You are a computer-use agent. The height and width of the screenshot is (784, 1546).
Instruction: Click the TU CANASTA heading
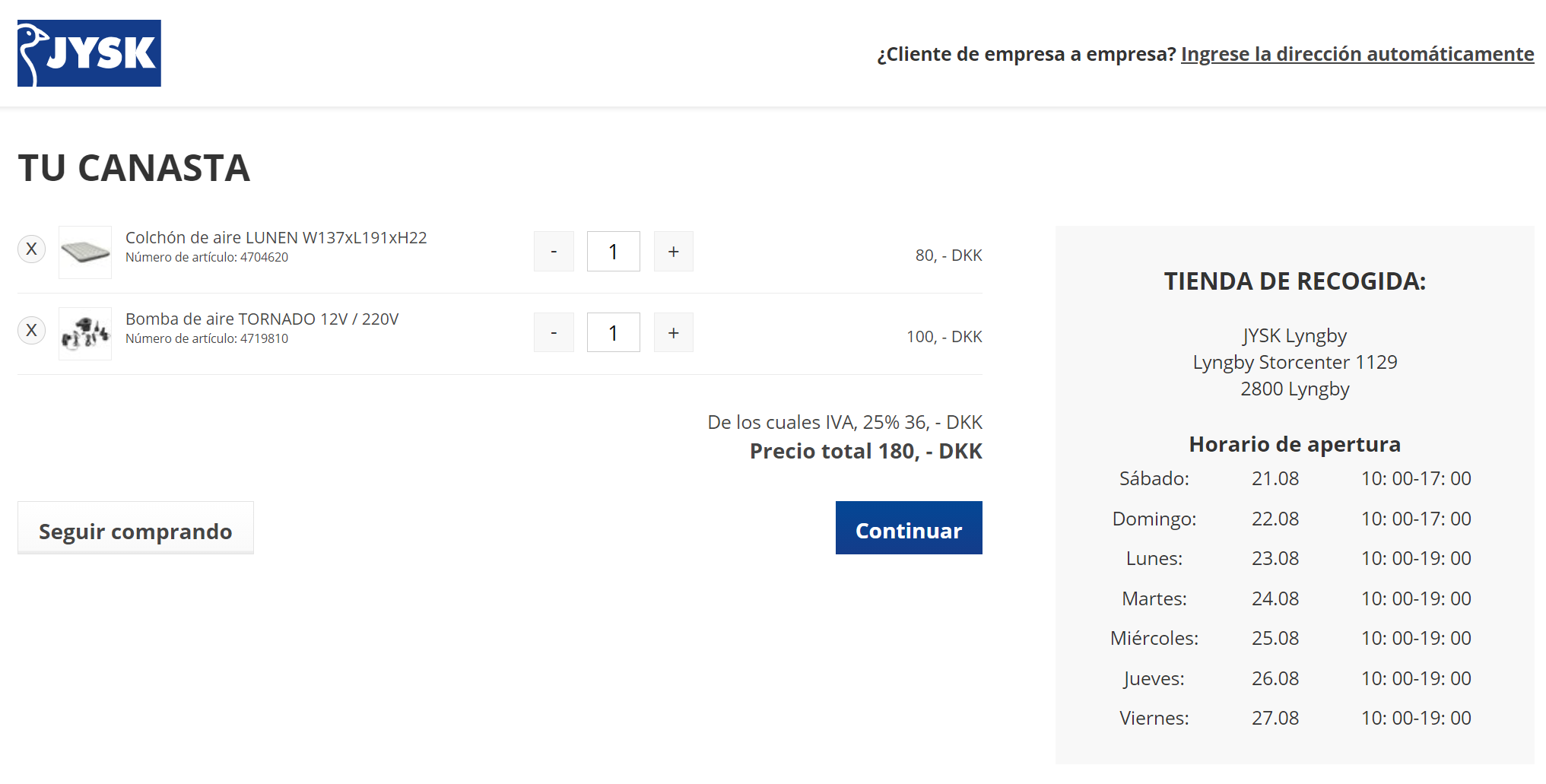[x=134, y=168]
